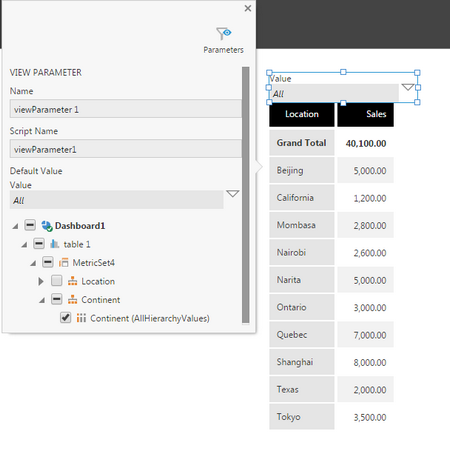Click the Sales column header
The width and height of the screenshot is (450, 460).
point(365,114)
